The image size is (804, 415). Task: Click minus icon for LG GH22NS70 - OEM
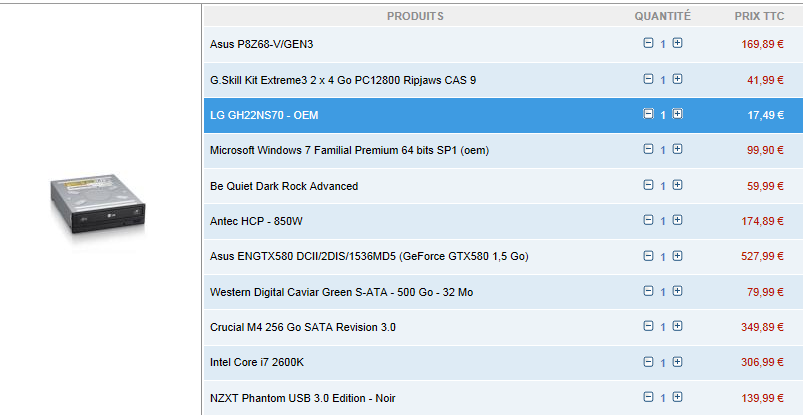click(648, 115)
